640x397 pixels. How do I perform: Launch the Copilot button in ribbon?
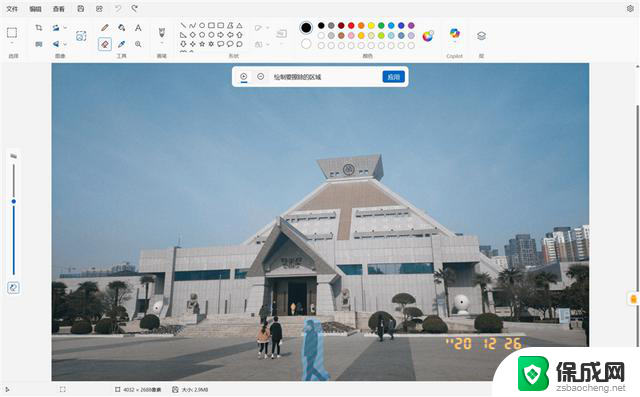click(454, 33)
